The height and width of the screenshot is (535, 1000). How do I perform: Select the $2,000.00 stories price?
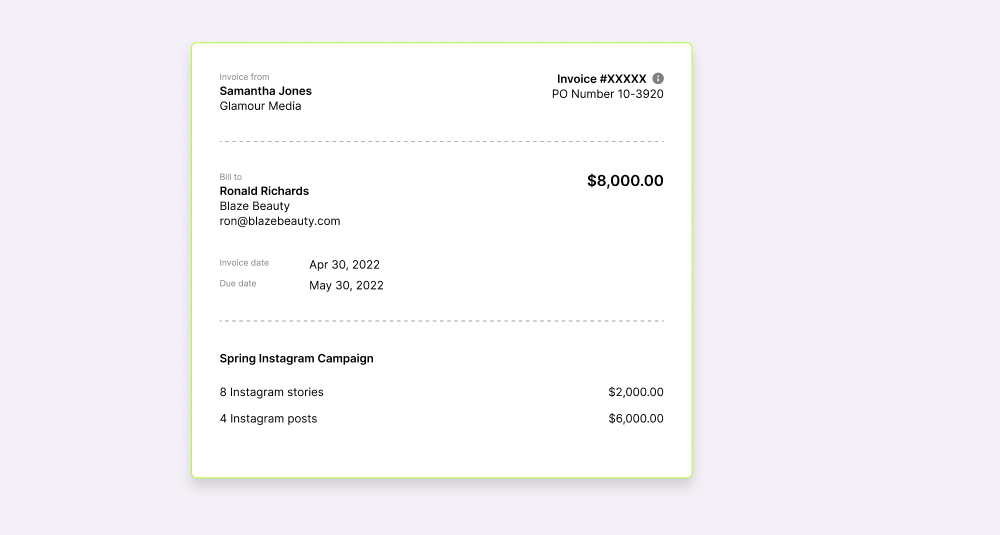(636, 392)
